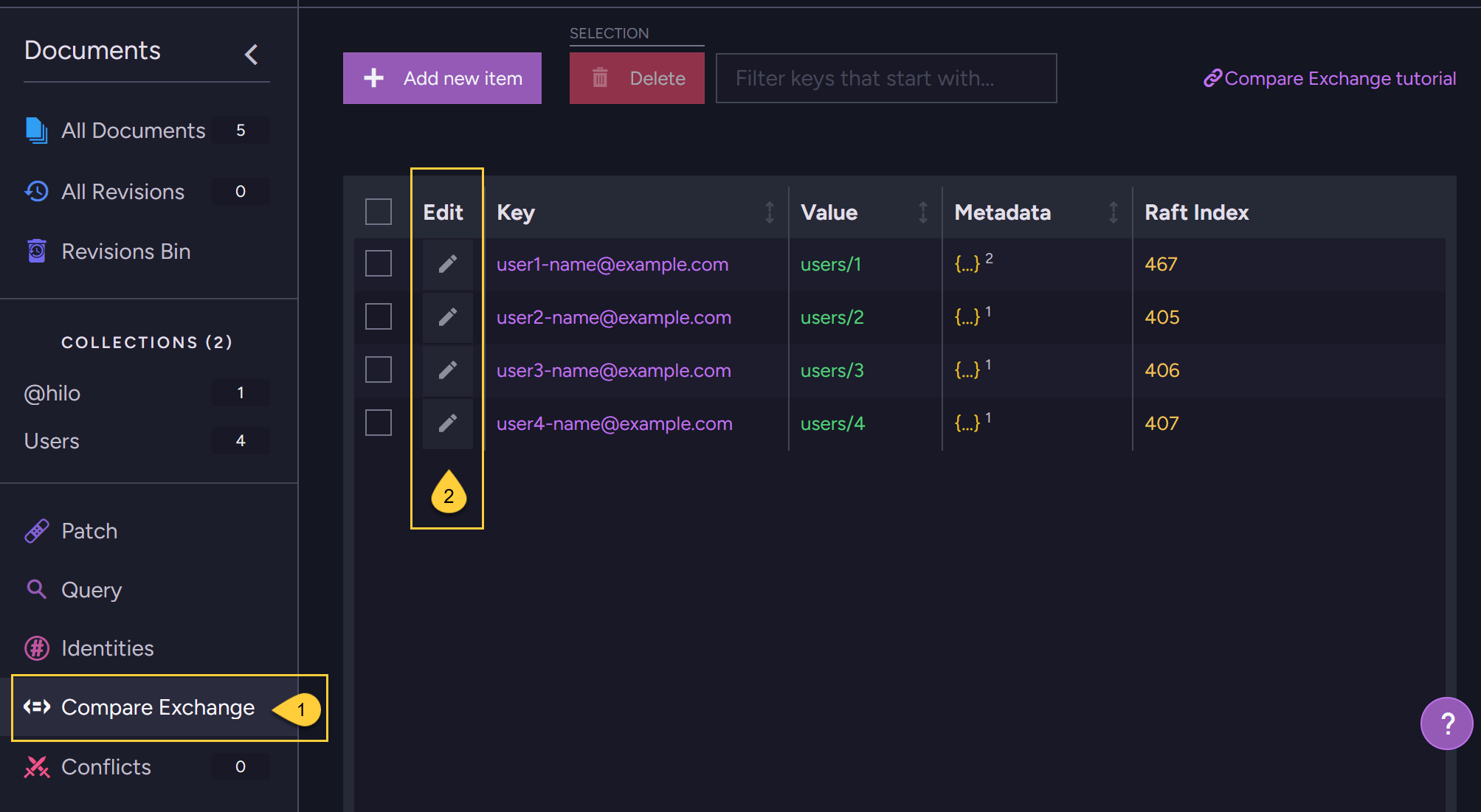Image resolution: width=1481 pixels, height=812 pixels.
Task: Click the edit pencil for user3-name@example.com
Action: tap(447, 370)
